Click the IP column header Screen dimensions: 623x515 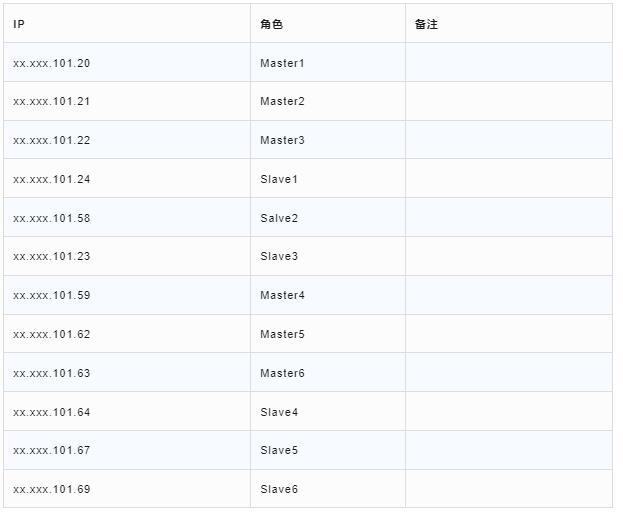19,24
